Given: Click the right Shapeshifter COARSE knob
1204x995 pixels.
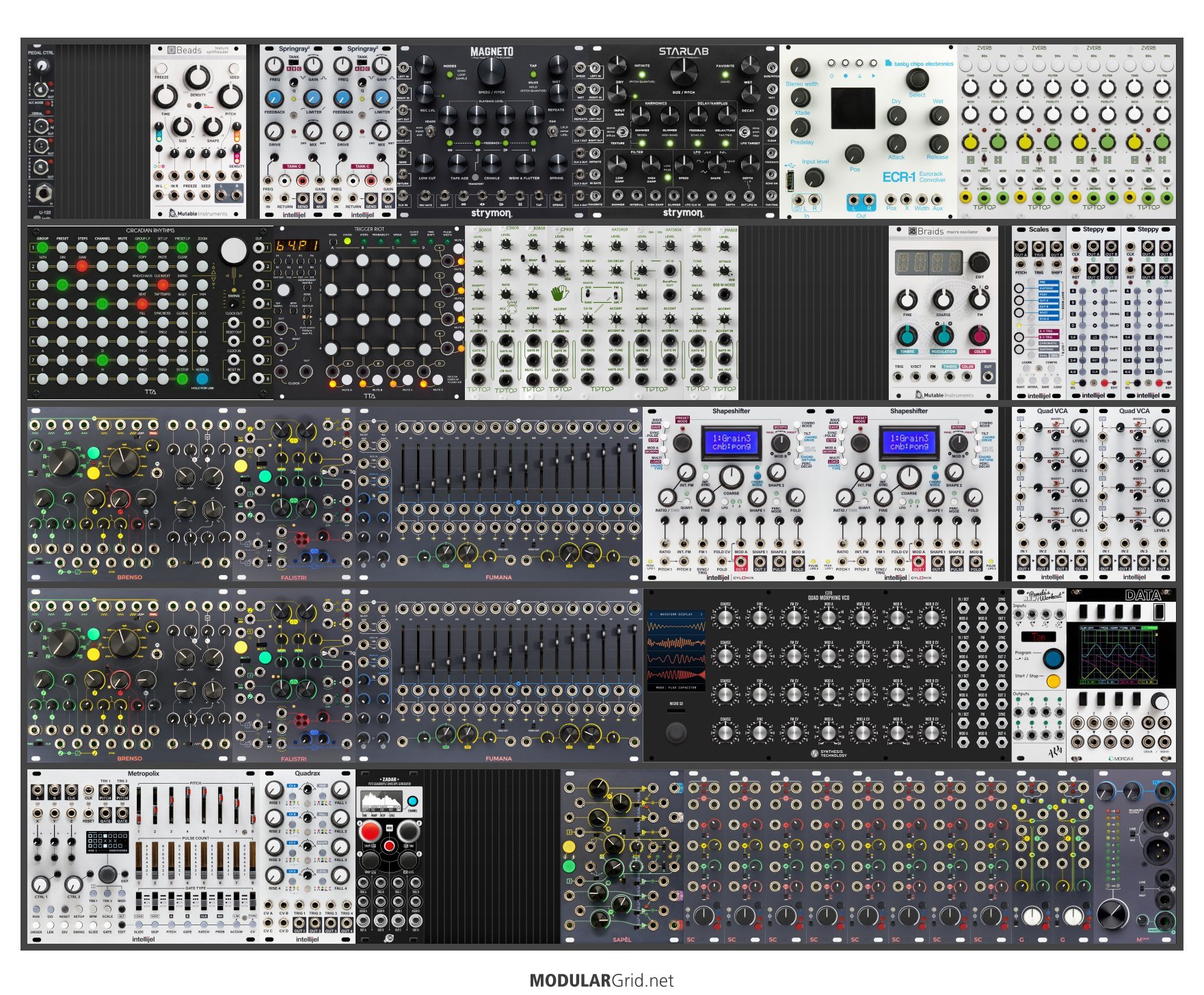Looking at the screenshot, I should (x=909, y=477).
